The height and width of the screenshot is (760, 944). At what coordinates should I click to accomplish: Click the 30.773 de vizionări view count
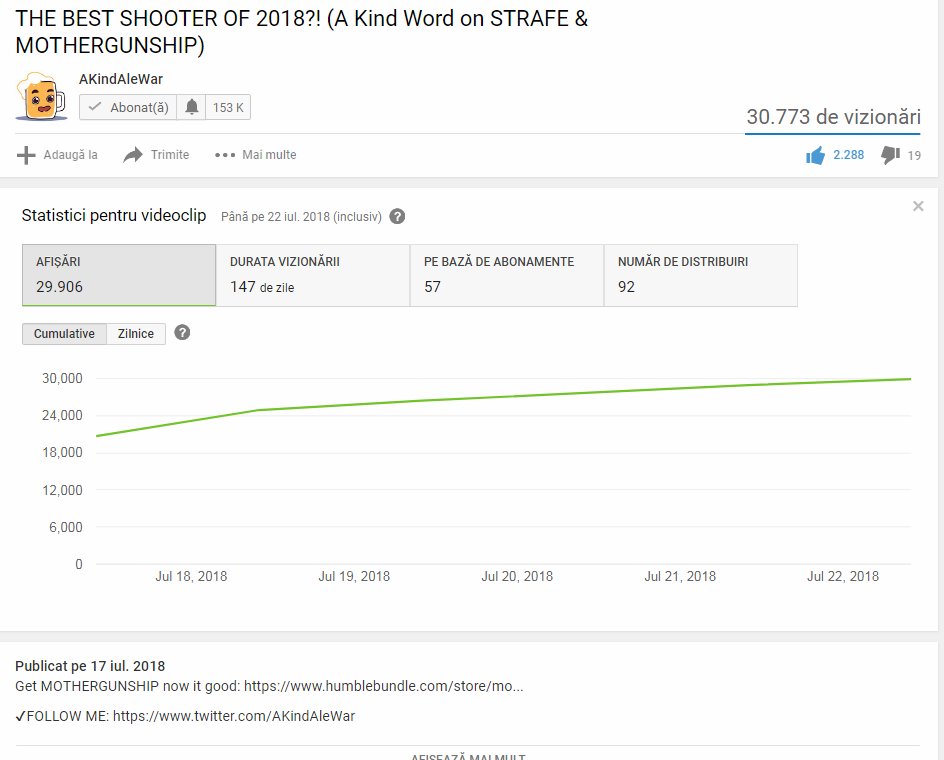(x=833, y=116)
